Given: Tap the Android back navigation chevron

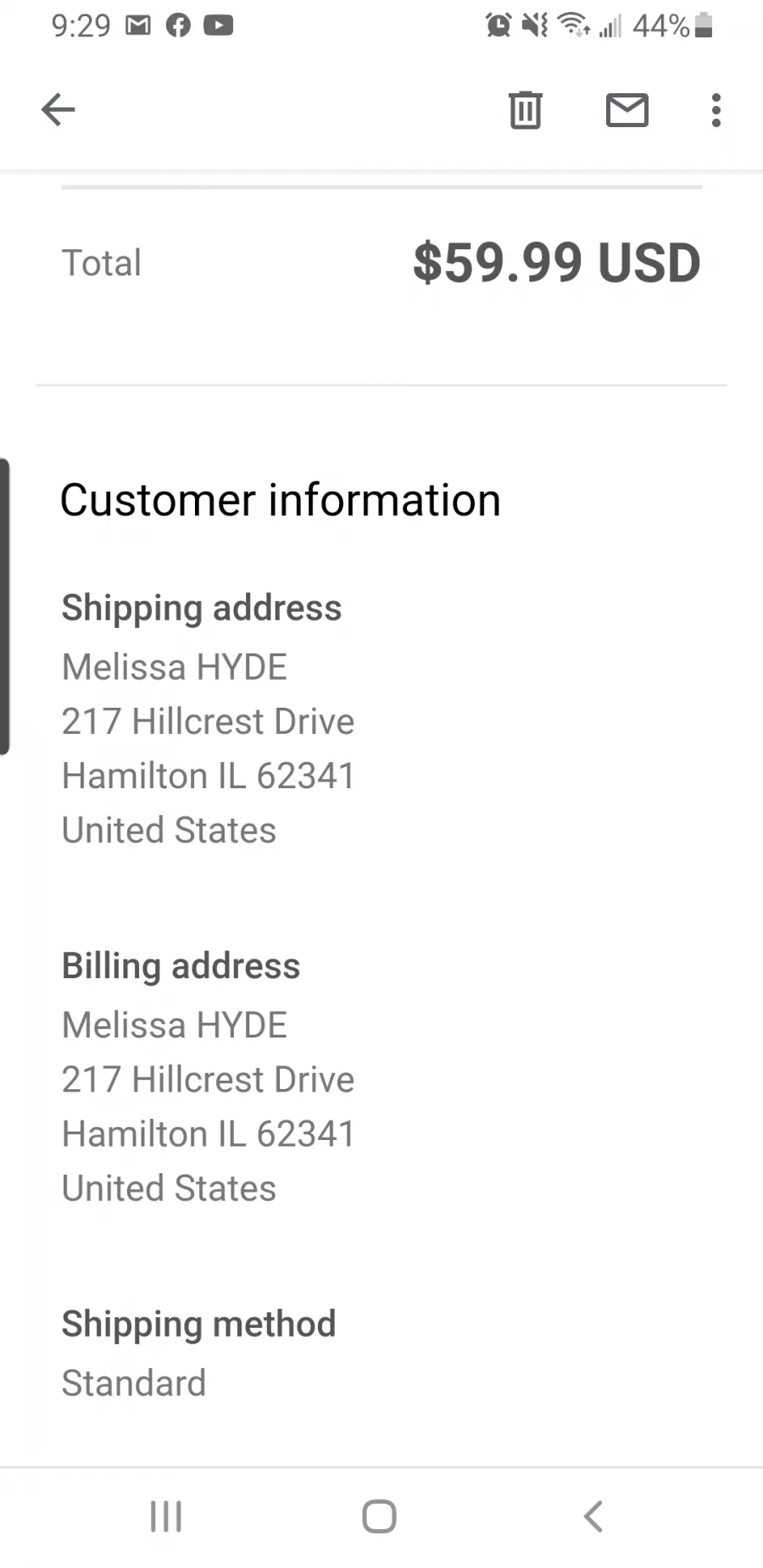Looking at the screenshot, I should (x=593, y=1516).
